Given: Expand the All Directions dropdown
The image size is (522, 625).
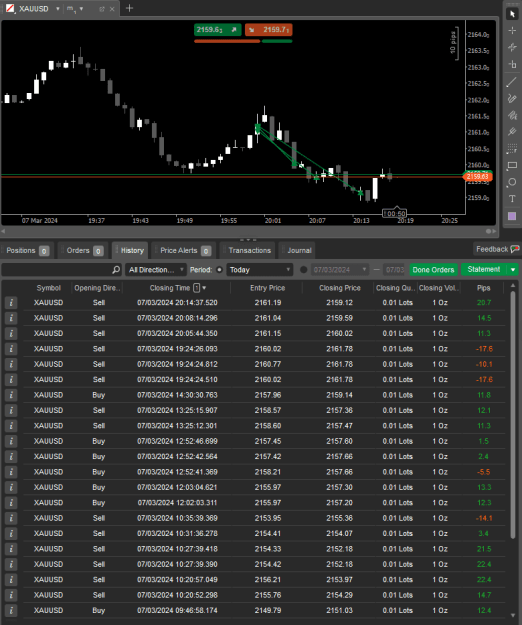Looking at the screenshot, I should (156, 270).
